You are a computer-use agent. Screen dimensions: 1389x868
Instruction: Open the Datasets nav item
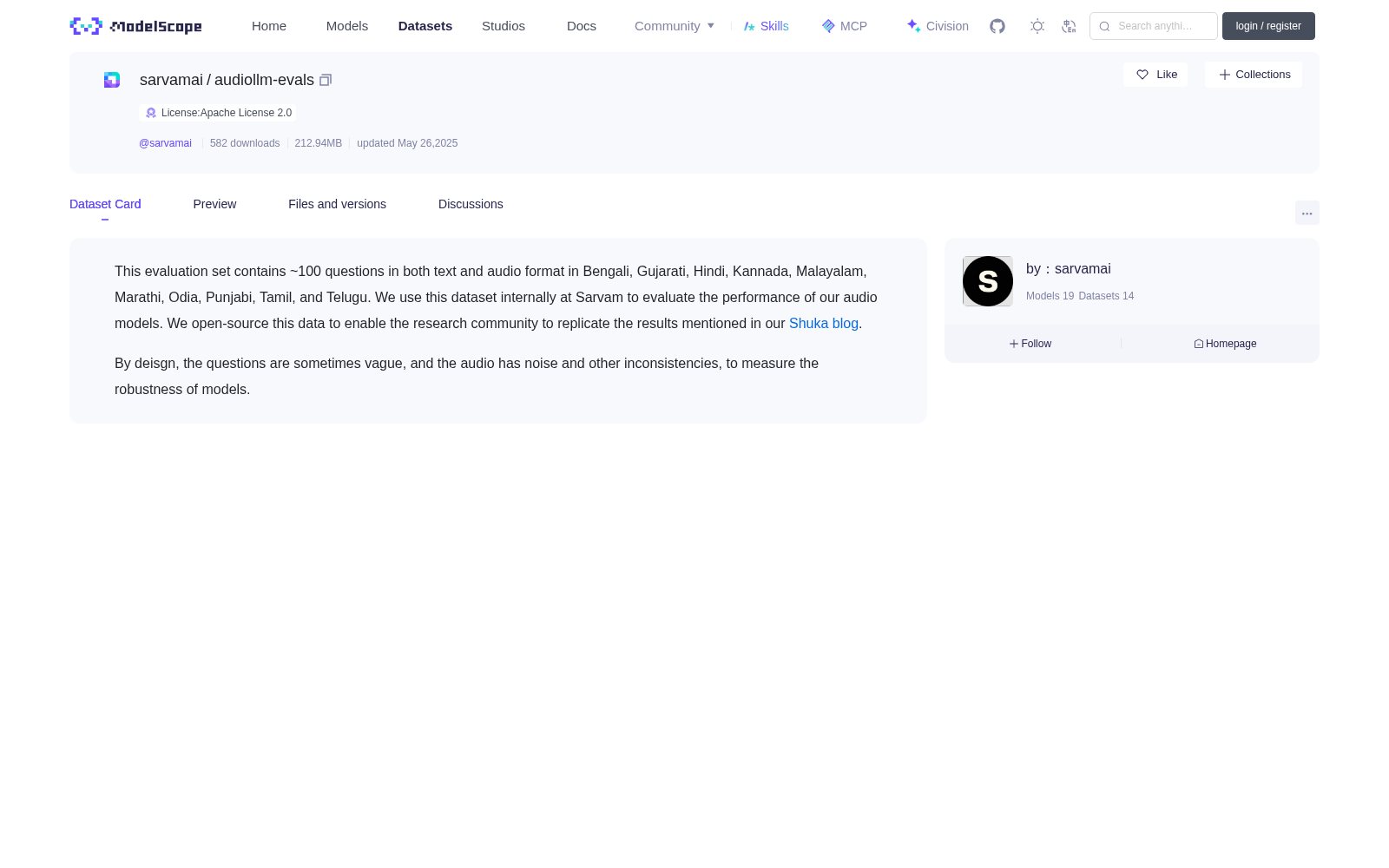coord(425,26)
